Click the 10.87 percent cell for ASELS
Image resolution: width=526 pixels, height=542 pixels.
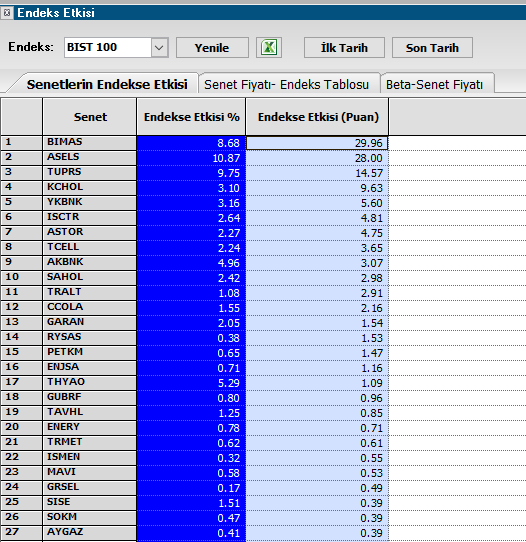(x=191, y=158)
